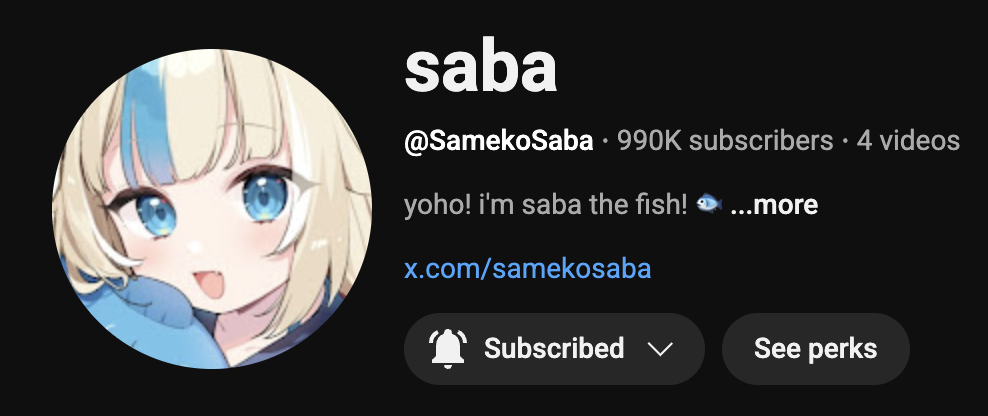Viewport: 988px width, 416px height.
Task: Click the 990K subscribers count
Action: (725, 141)
